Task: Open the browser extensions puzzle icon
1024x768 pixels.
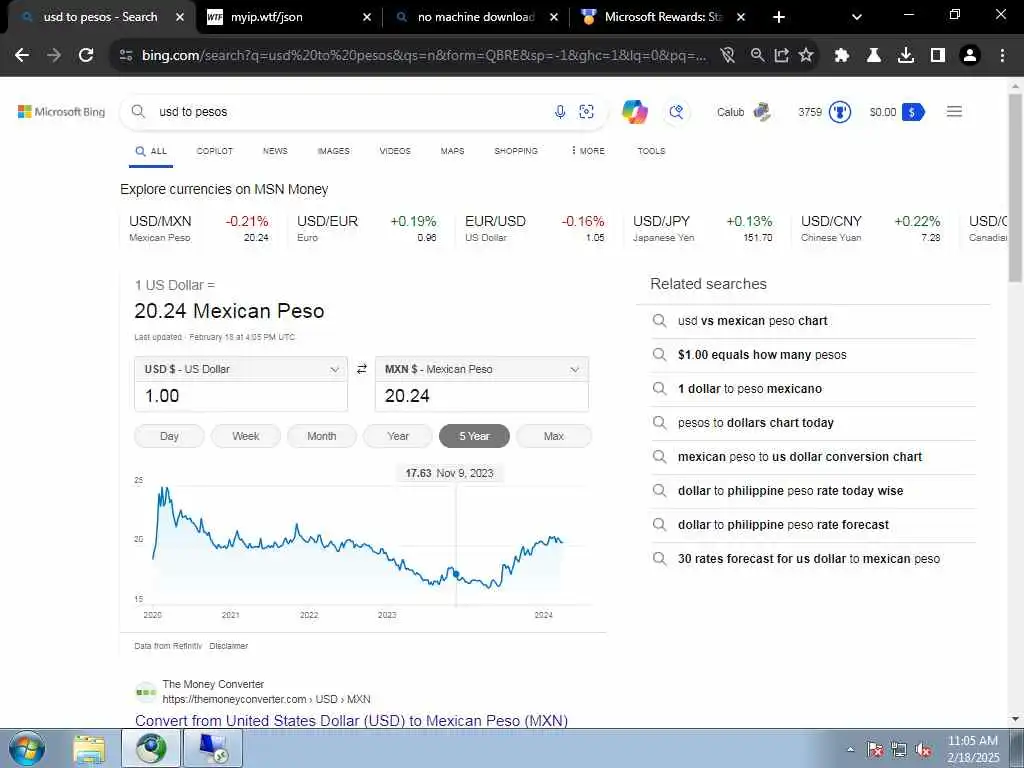Action: (842, 56)
